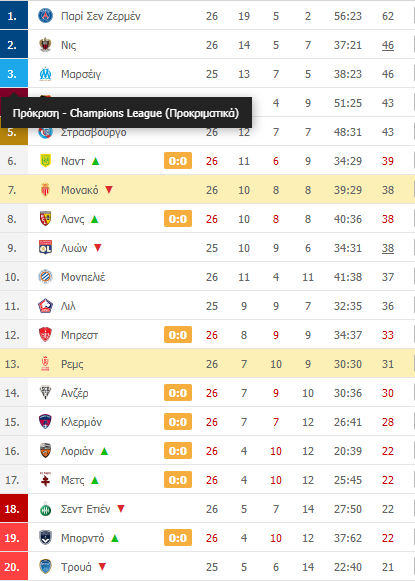Image resolution: width=415 pixels, height=581 pixels.
Task: Select the highlighted Ρεμς row
Action: 208,364
